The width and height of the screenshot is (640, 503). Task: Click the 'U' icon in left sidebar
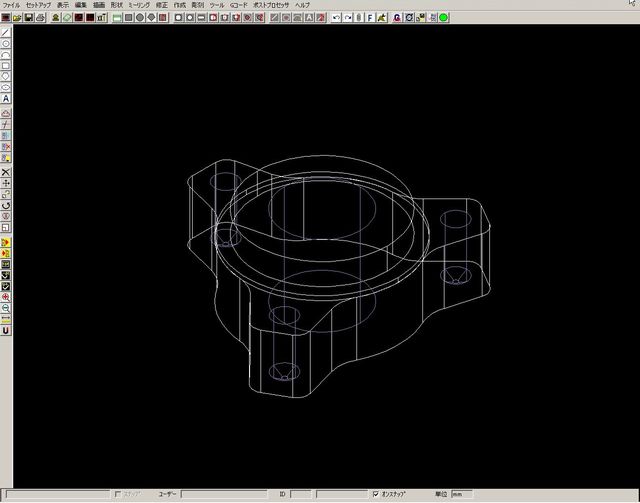(x=6, y=331)
